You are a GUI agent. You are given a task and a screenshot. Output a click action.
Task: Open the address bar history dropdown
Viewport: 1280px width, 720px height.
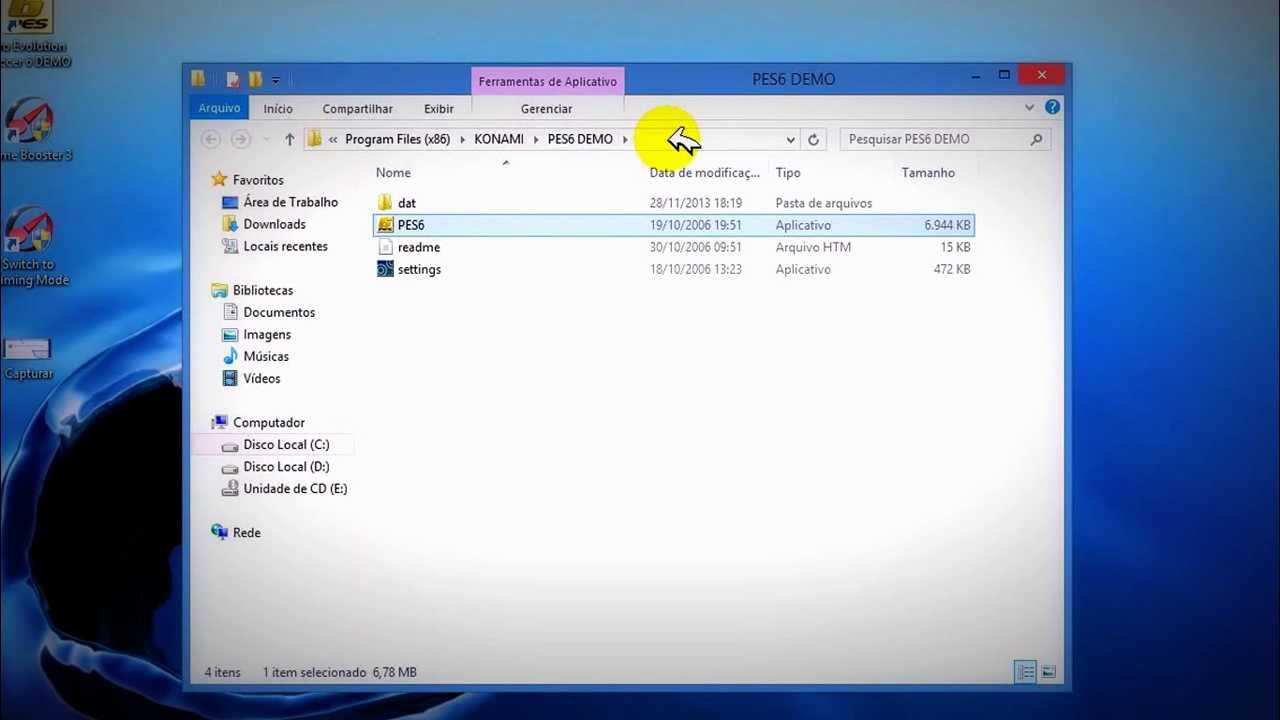point(790,139)
